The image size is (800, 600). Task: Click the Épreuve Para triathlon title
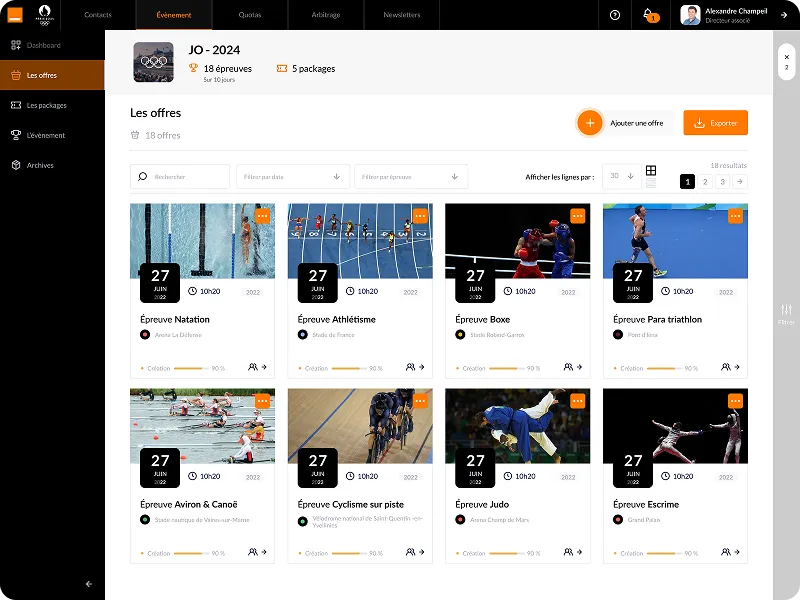(x=658, y=319)
